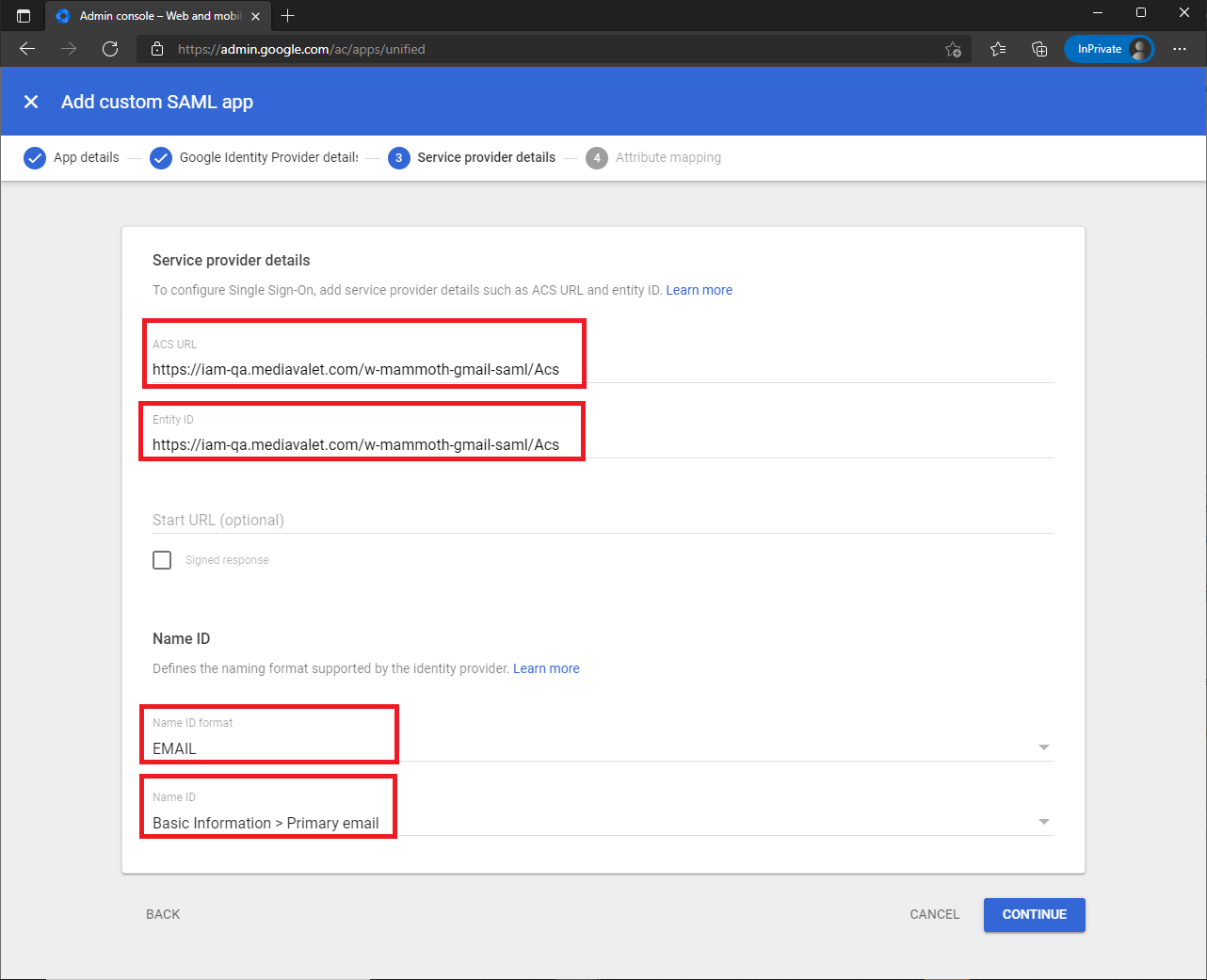Image resolution: width=1207 pixels, height=980 pixels.
Task: Select the Admin console browser tab
Action: (157, 16)
